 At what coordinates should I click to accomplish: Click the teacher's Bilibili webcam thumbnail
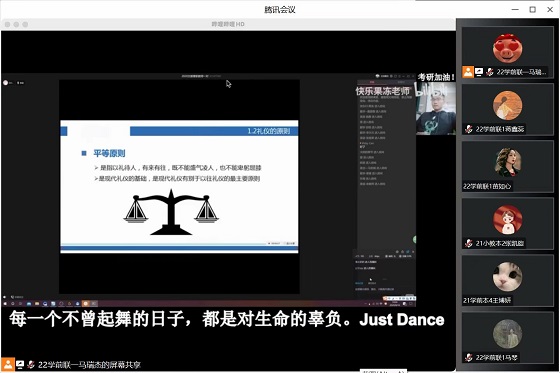pos(436,108)
